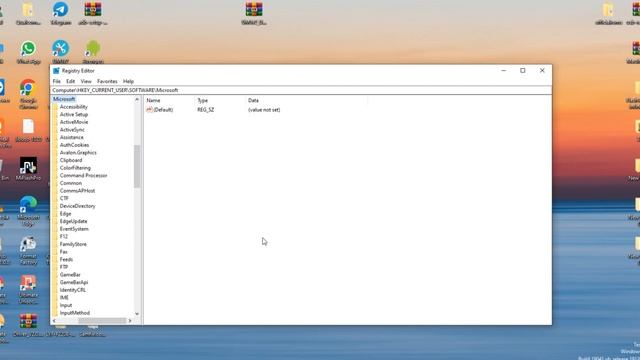
Task: Select the Command Processor registry key
Action: pyautogui.click(x=83, y=176)
